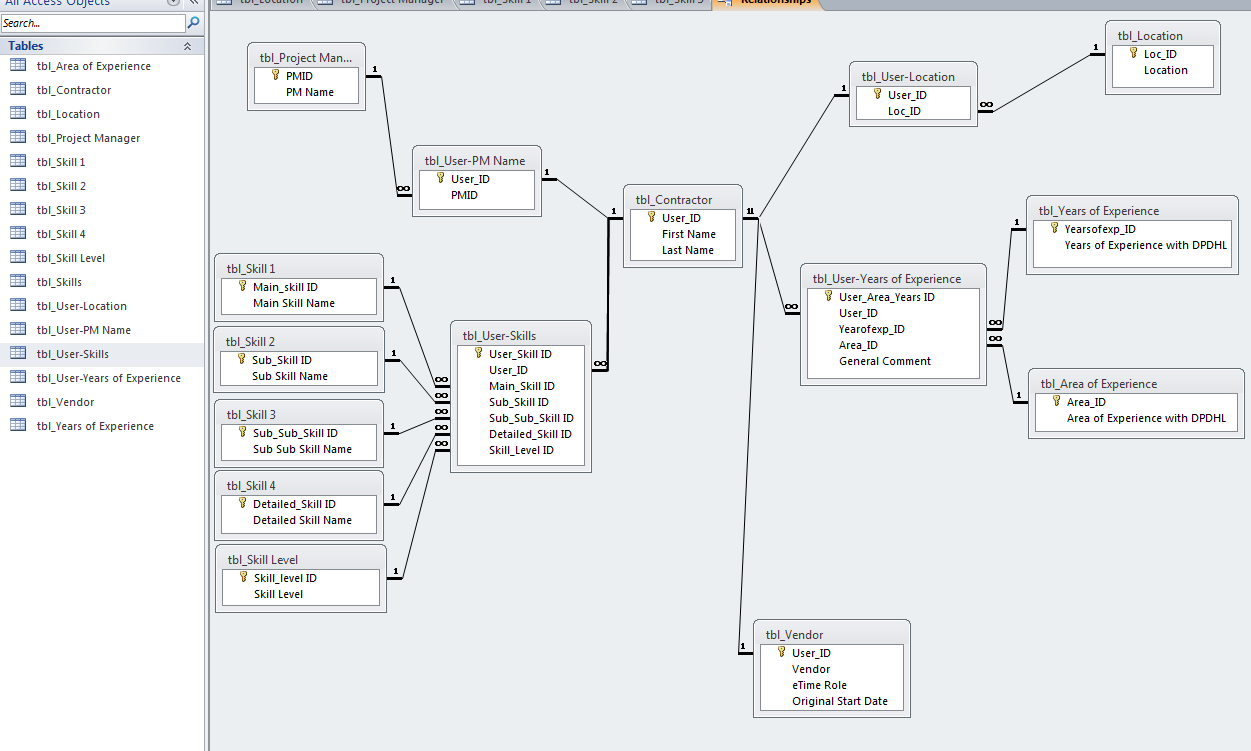This screenshot has height=751, width=1251.
Task: Click the key icon beside User_ID in tbl_Vendor
Action: (x=781, y=652)
